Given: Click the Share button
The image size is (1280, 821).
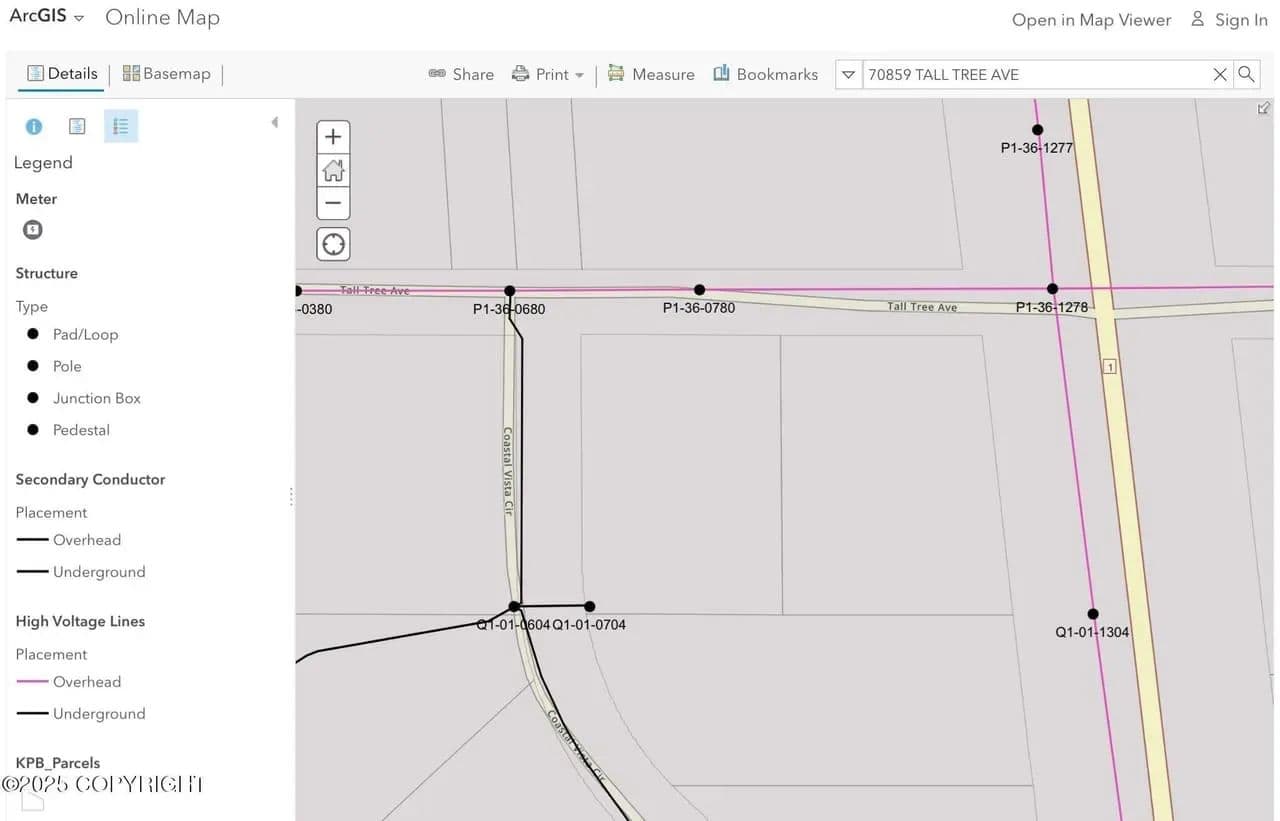Looking at the screenshot, I should [x=461, y=74].
